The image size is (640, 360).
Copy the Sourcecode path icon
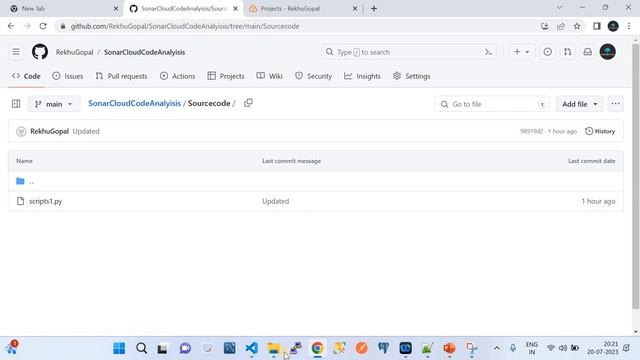(248, 103)
